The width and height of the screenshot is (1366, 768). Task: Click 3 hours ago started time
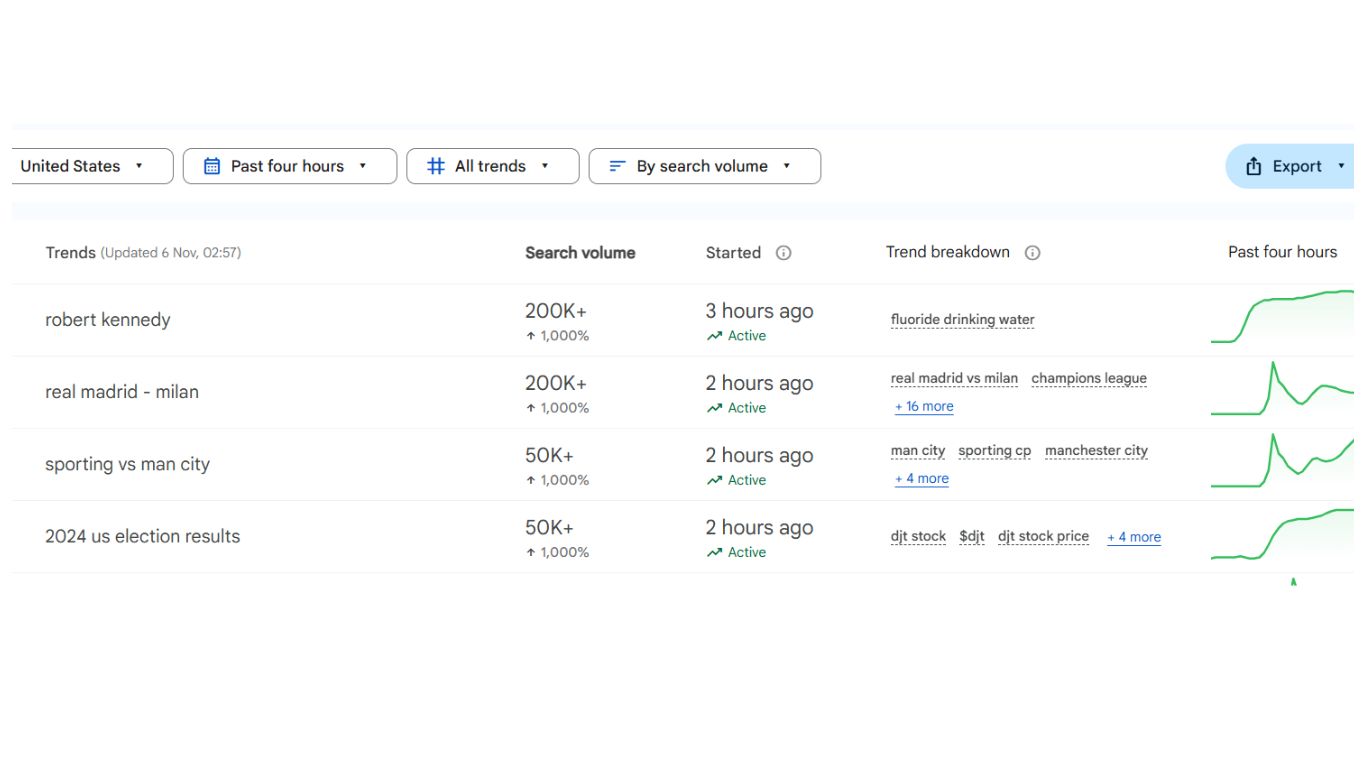pos(759,311)
